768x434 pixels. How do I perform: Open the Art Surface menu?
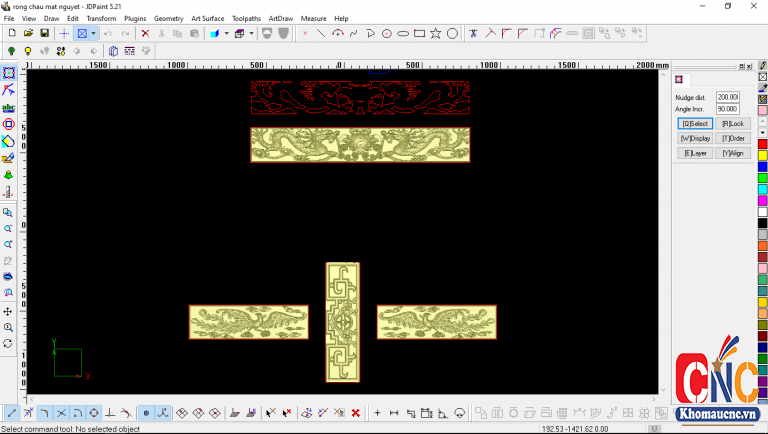[x=207, y=18]
